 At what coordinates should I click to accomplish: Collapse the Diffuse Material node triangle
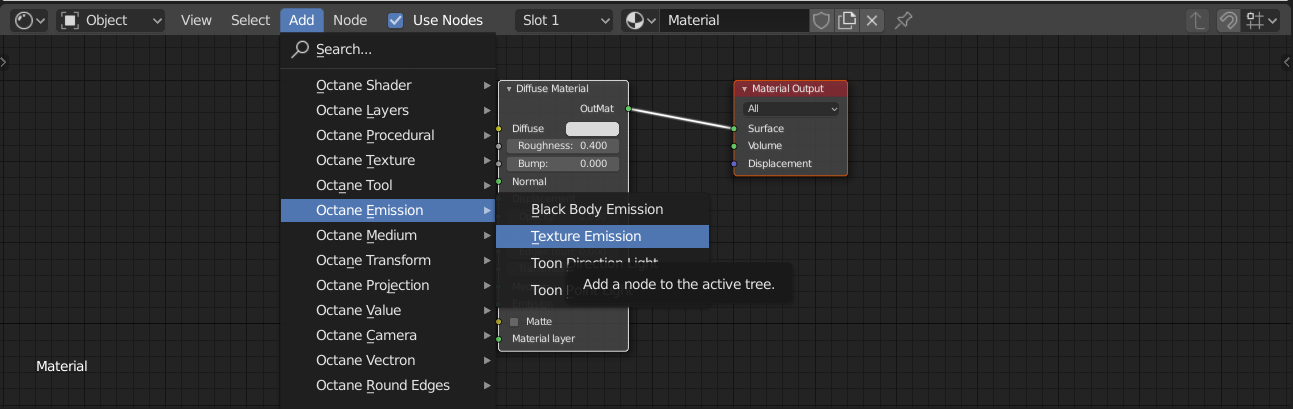coord(508,89)
